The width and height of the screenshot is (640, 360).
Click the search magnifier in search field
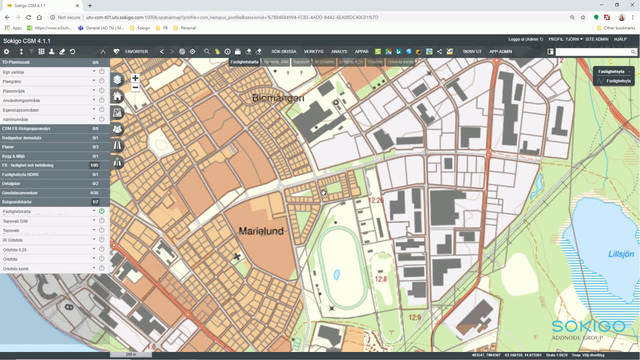(x=633, y=52)
